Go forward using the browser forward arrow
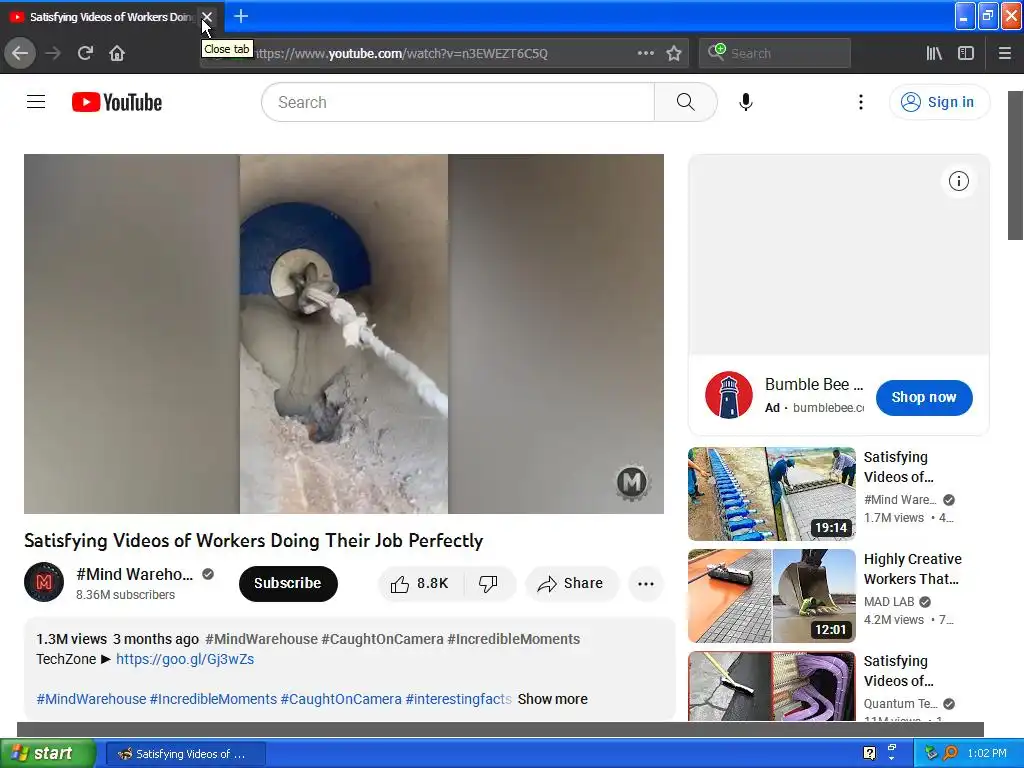This screenshot has height=768, width=1024. [x=53, y=53]
